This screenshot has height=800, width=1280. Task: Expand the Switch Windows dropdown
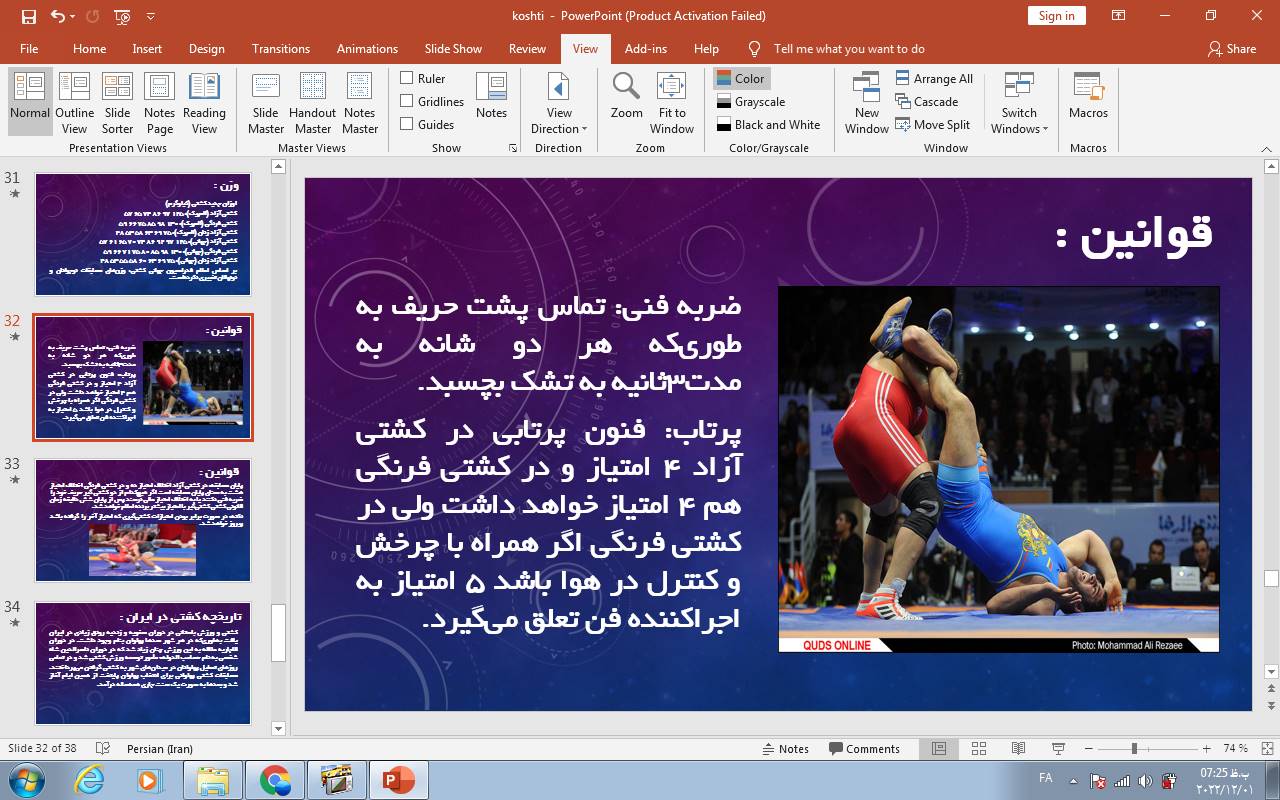point(1019,104)
